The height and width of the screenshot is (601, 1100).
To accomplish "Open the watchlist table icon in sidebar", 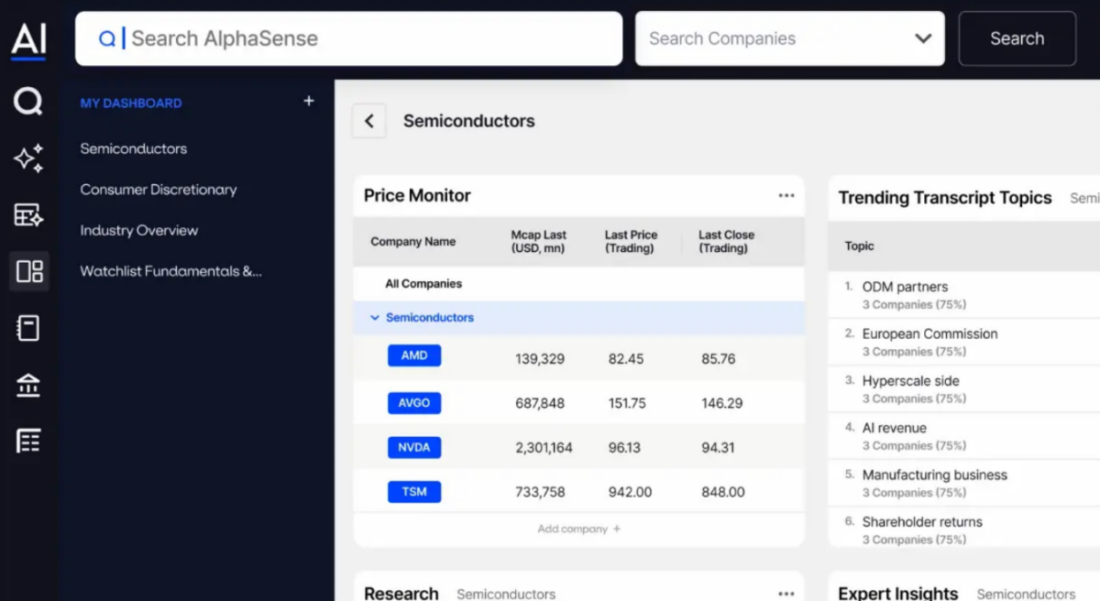I will [x=28, y=439].
